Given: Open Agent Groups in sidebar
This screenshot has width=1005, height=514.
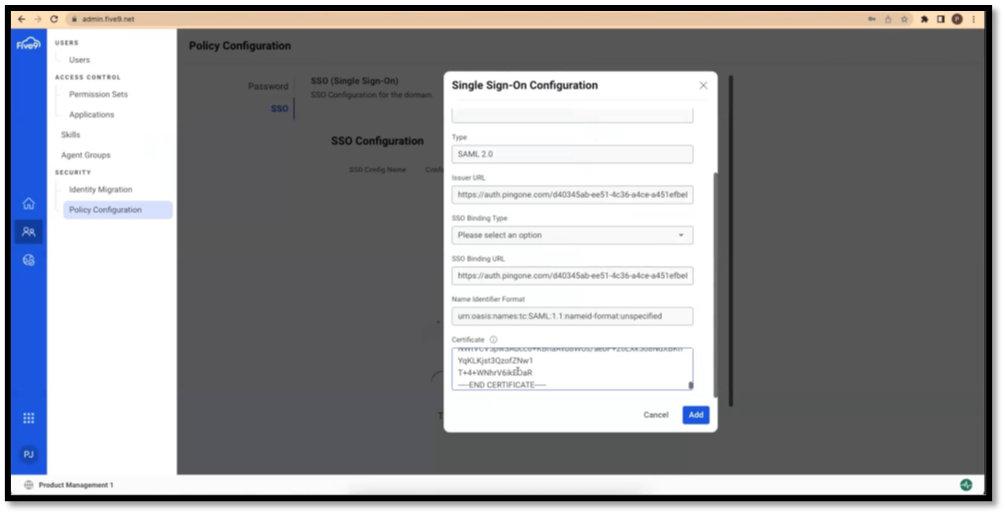Looking at the screenshot, I should point(86,155).
